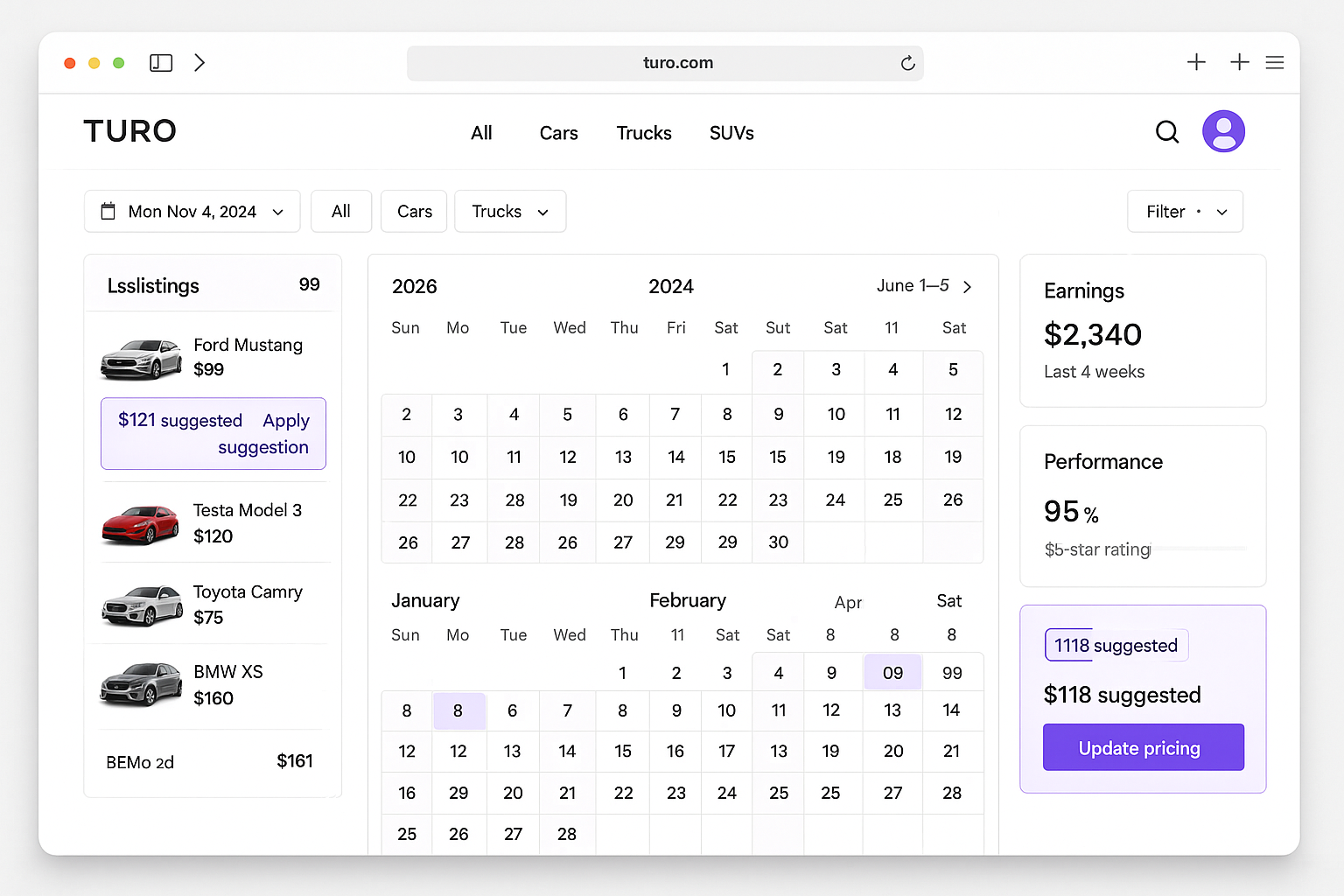This screenshot has height=896, width=1344.
Task: Open the Filter dropdown
Action: (x=1185, y=211)
